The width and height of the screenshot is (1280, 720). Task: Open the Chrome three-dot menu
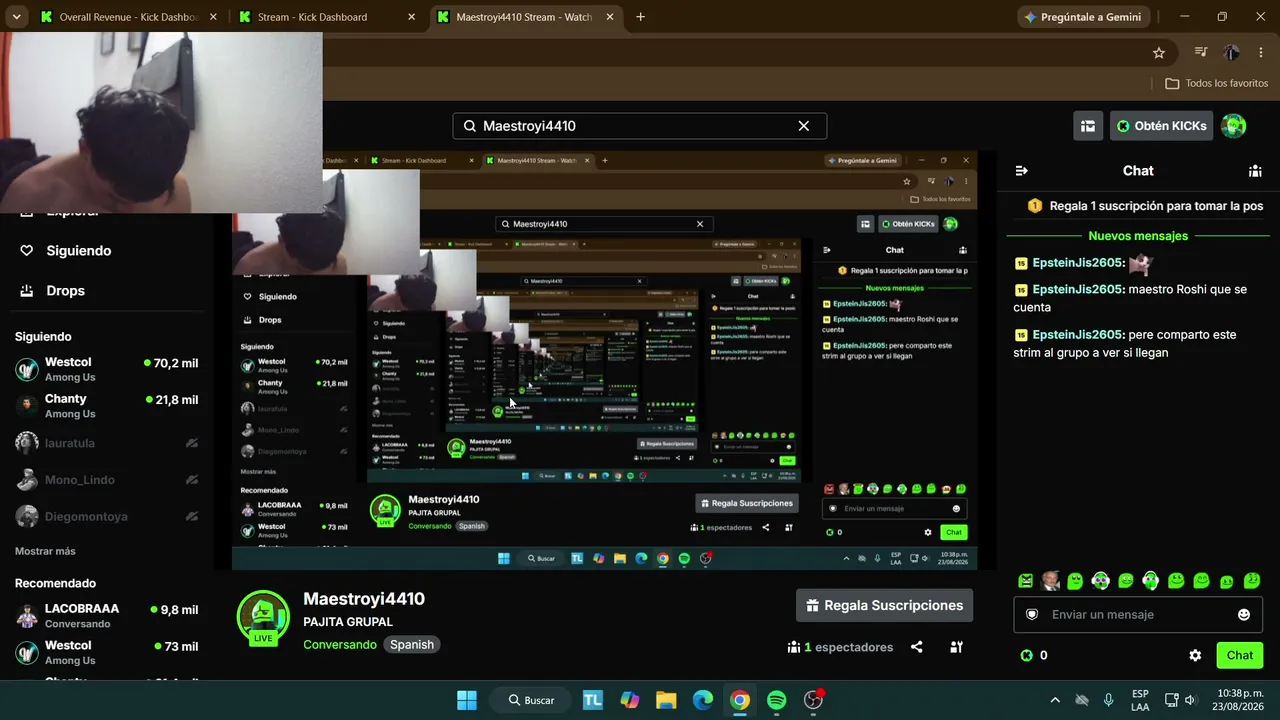tap(1261, 53)
